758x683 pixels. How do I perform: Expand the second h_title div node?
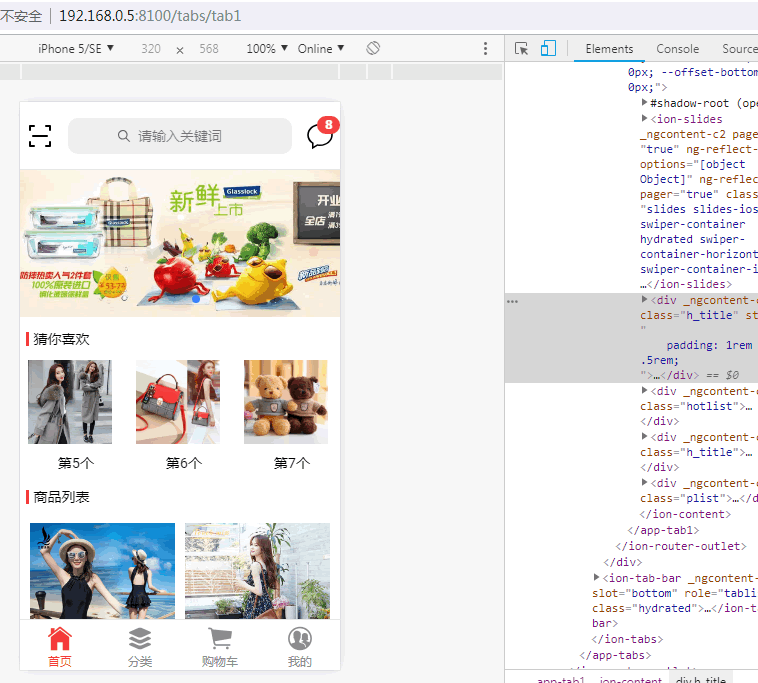[x=644, y=436]
